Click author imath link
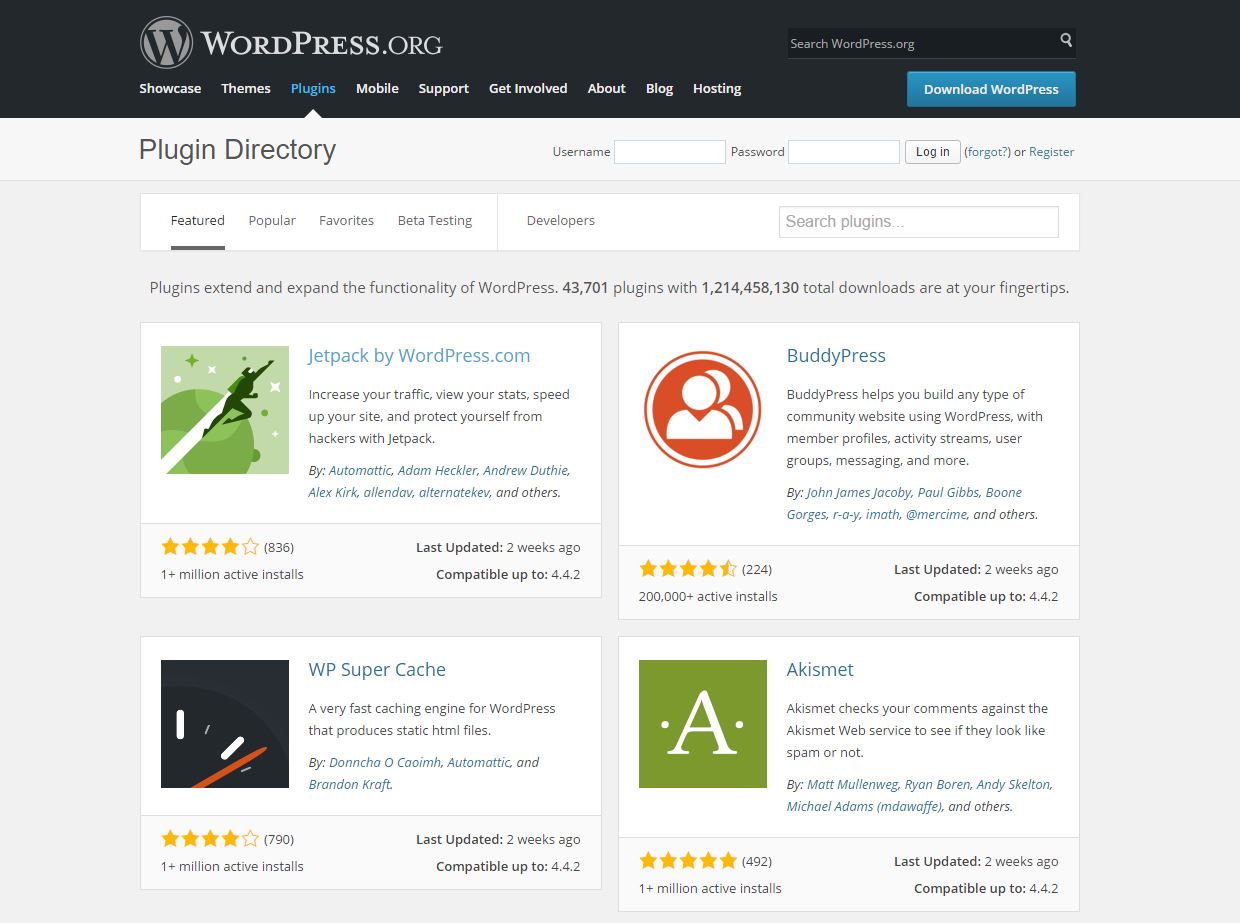The width and height of the screenshot is (1240, 923). coord(883,514)
